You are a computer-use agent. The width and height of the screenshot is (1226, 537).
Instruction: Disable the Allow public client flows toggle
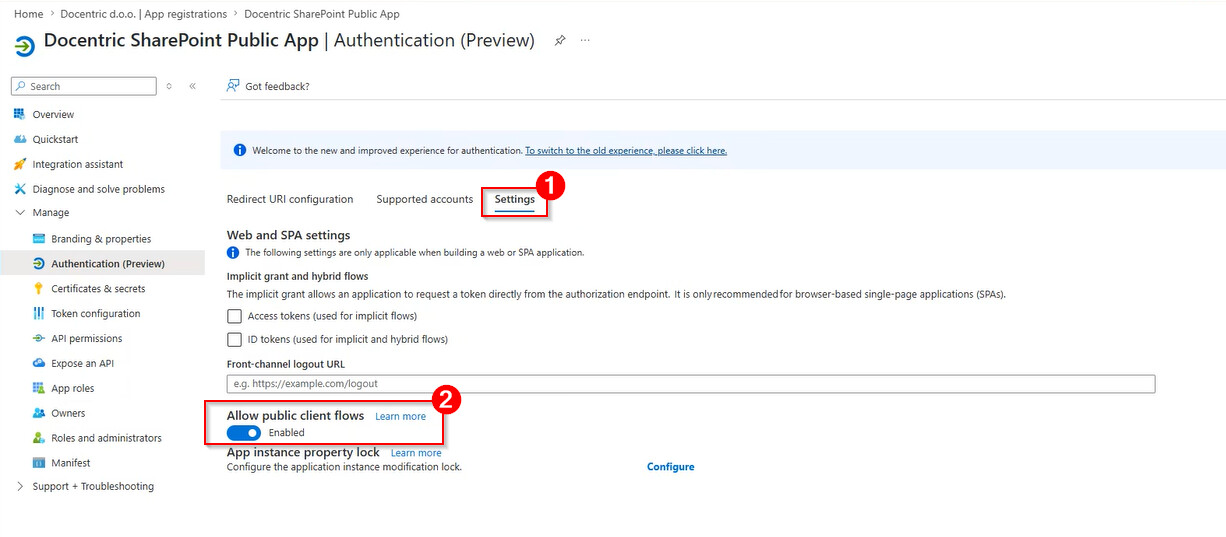point(244,433)
